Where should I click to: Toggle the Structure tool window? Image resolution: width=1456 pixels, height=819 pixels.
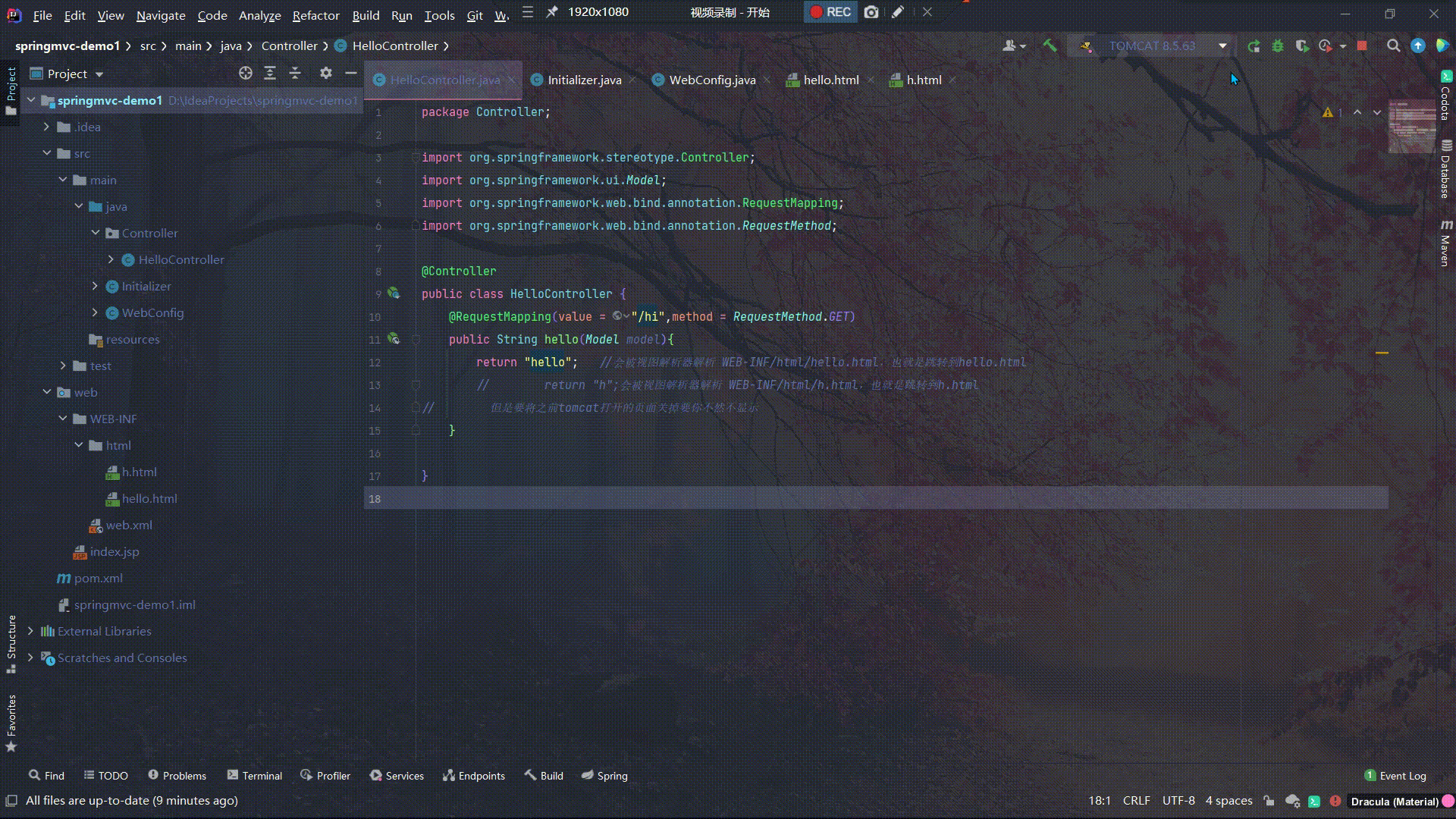click(11, 642)
